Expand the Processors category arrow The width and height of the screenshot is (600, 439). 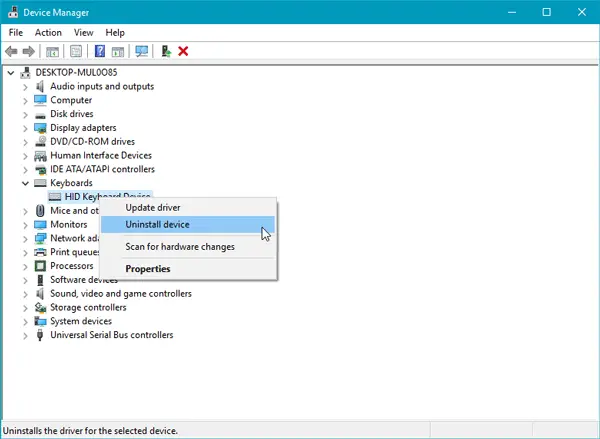pos(25,266)
